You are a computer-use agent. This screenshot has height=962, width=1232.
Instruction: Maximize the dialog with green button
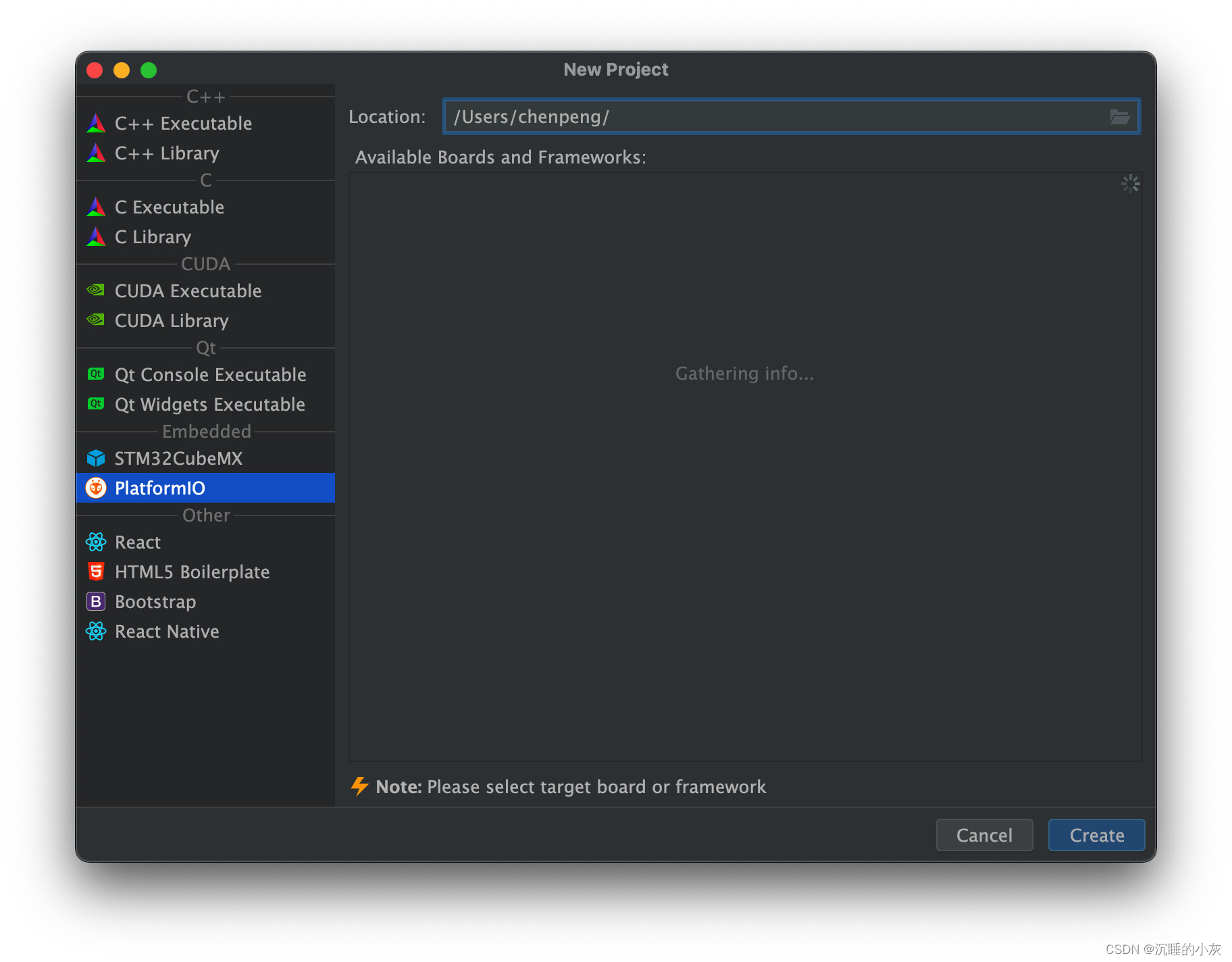click(149, 70)
